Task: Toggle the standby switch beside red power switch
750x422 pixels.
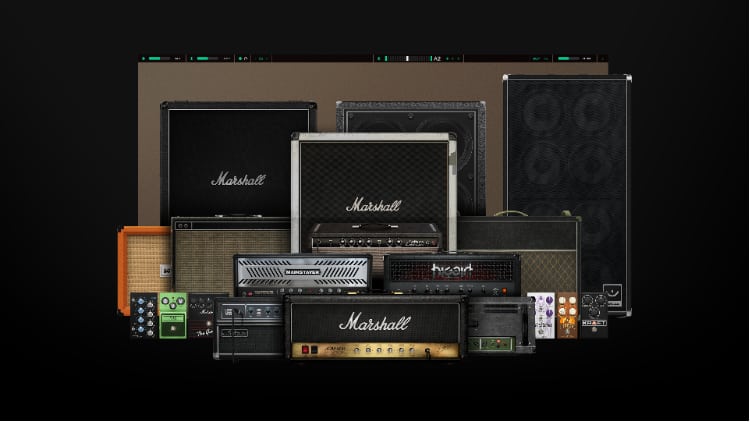Action: point(314,350)
